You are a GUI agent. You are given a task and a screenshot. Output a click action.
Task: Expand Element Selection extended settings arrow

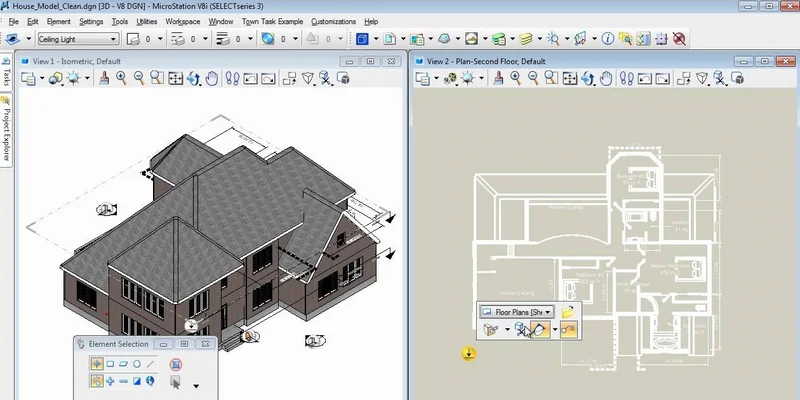196,386
